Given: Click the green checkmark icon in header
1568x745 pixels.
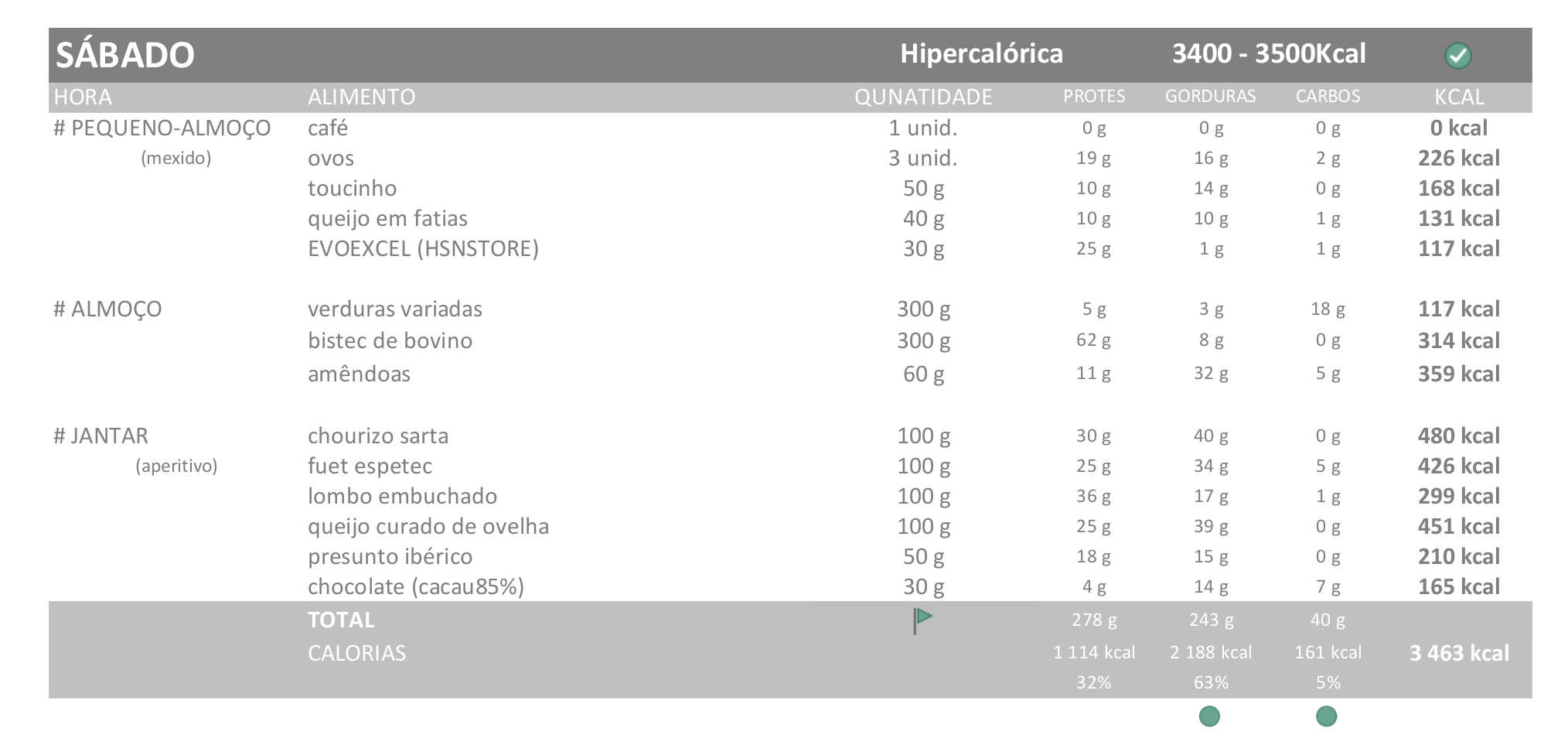Looking at the screenshot, I should tap(1457, 55).
